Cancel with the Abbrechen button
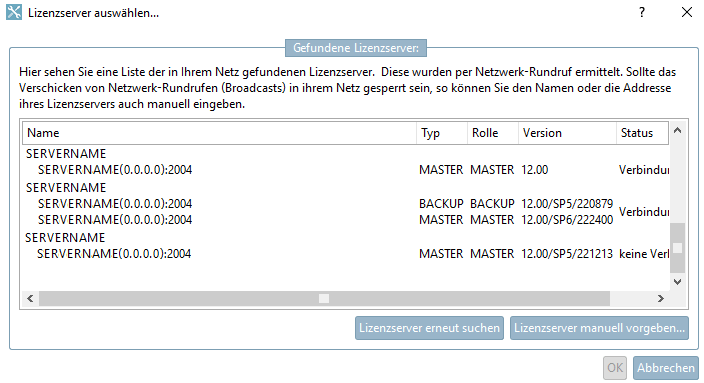Screen dimensions: 704x383 [x=666, y=368]
